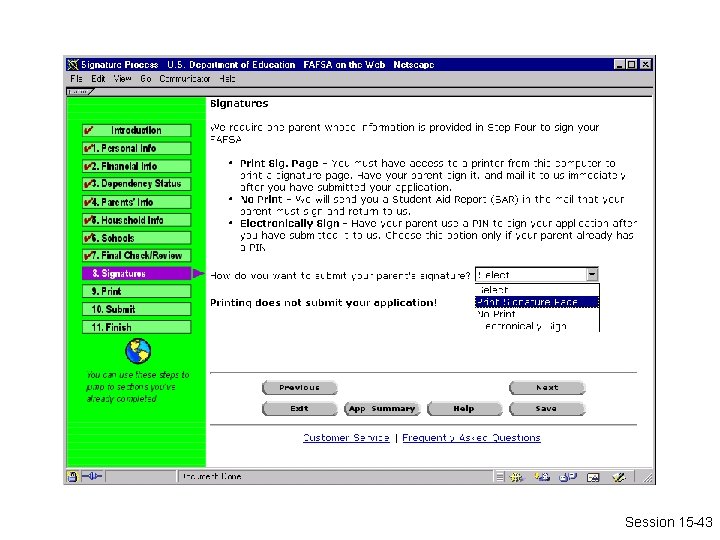Screen dimensions: 720x540
Task: Open the Go menu
Action: point(146,79)
